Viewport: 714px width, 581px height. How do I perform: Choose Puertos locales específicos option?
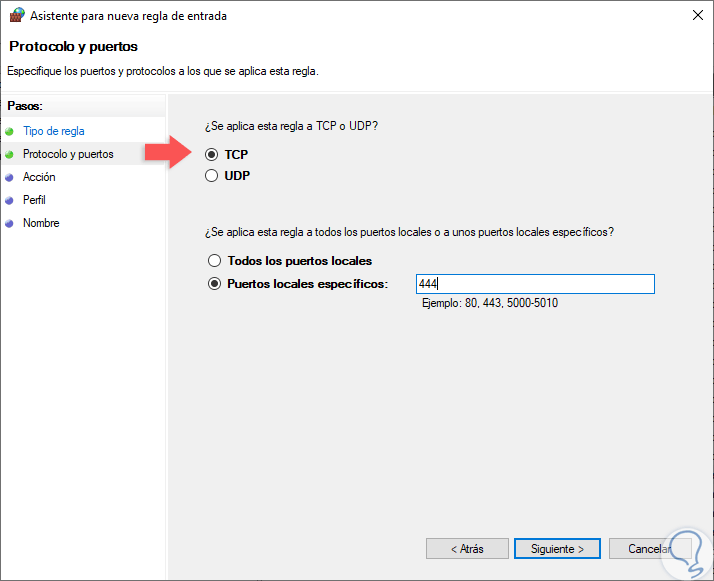click(213, 284)
